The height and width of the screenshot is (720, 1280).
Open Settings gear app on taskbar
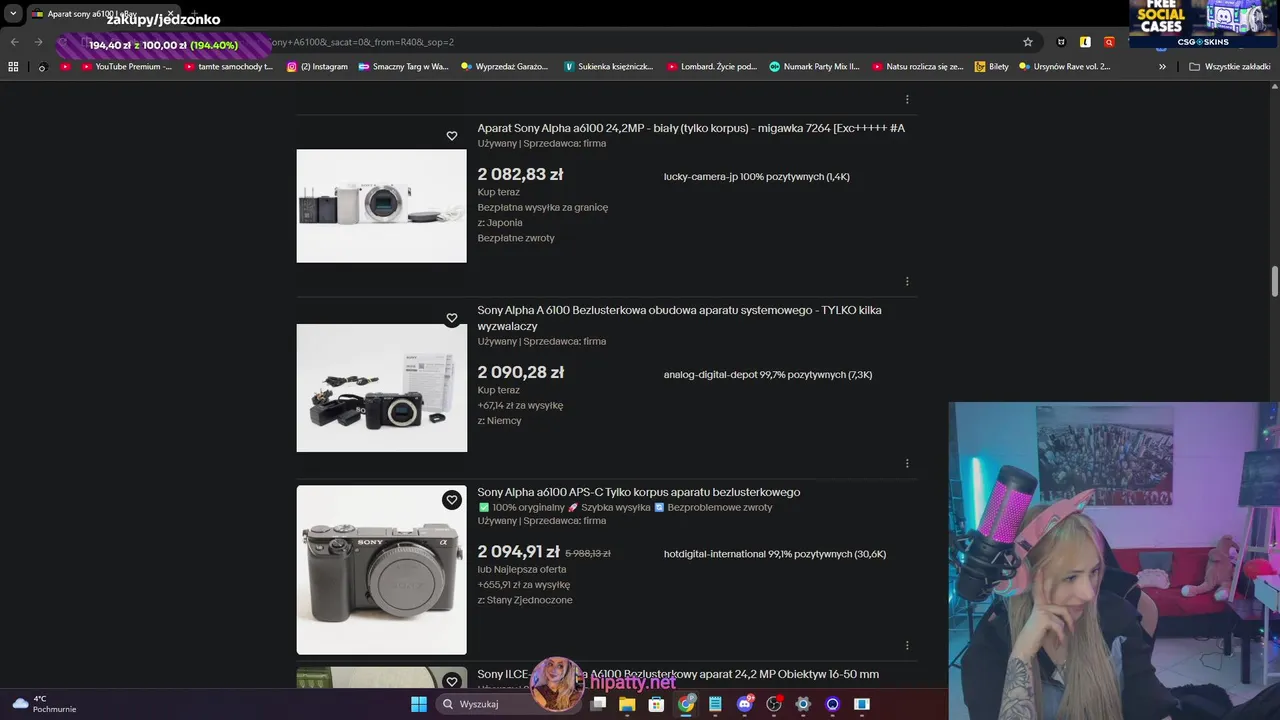pyautogui.click(x=803, y=704)
